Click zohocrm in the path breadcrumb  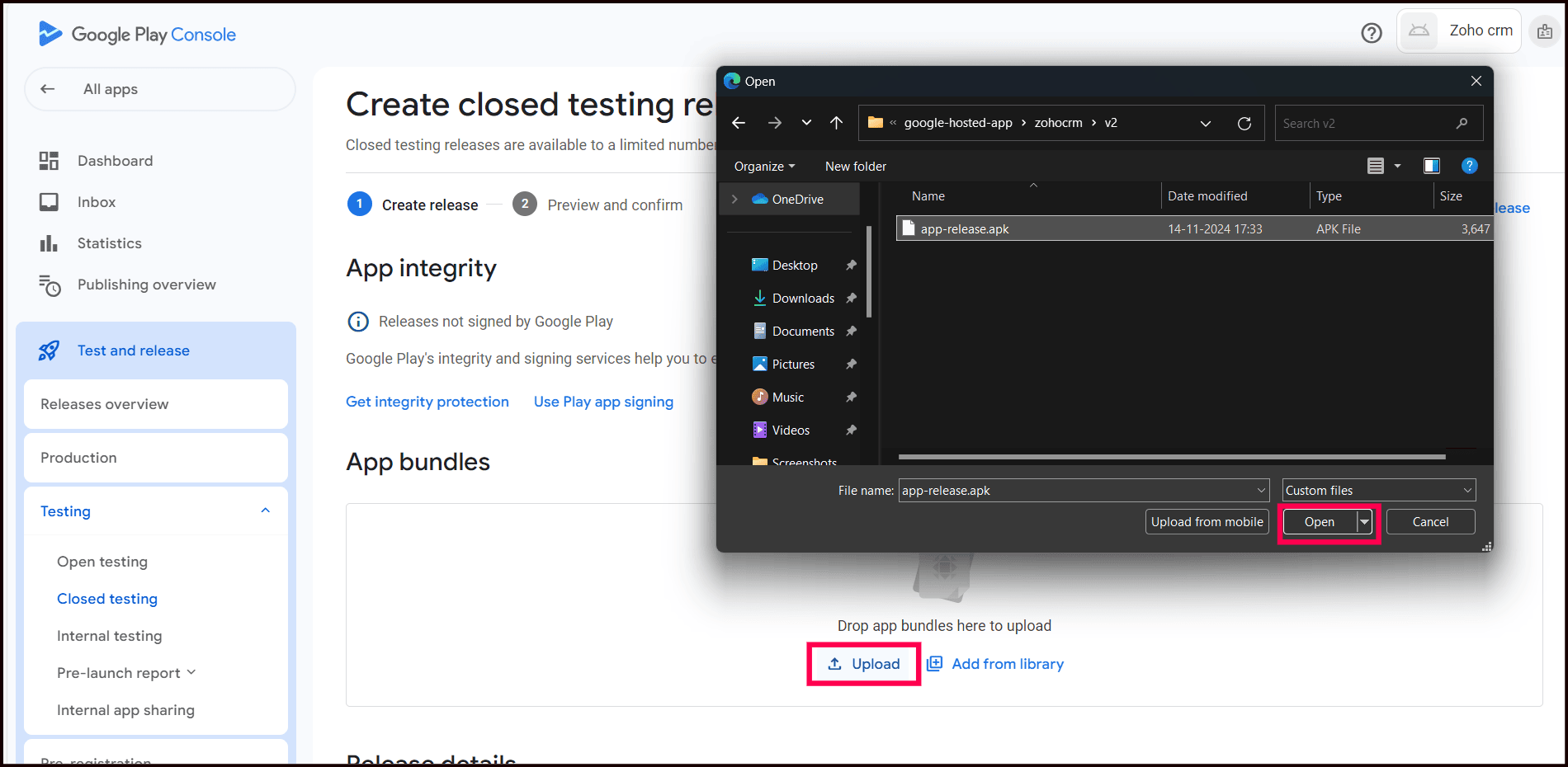[x=1058, y=123]
